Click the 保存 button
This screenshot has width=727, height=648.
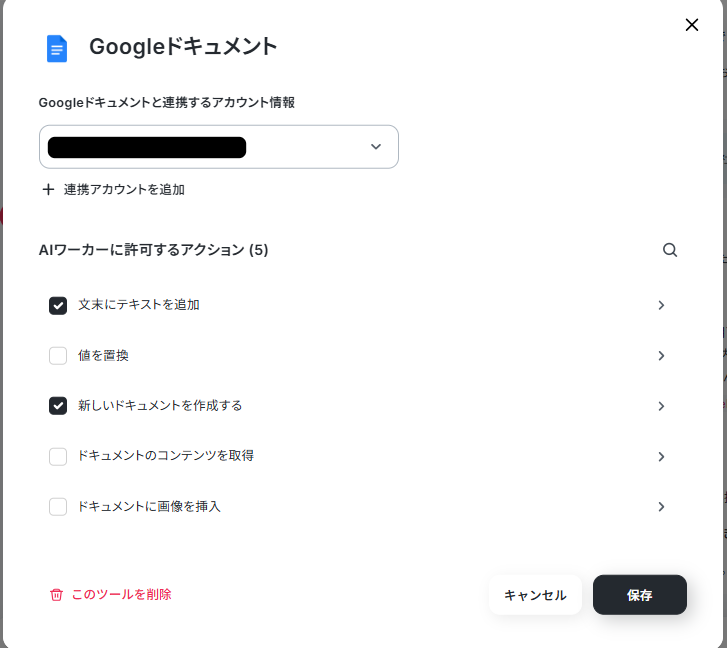(x=639, y=595)
